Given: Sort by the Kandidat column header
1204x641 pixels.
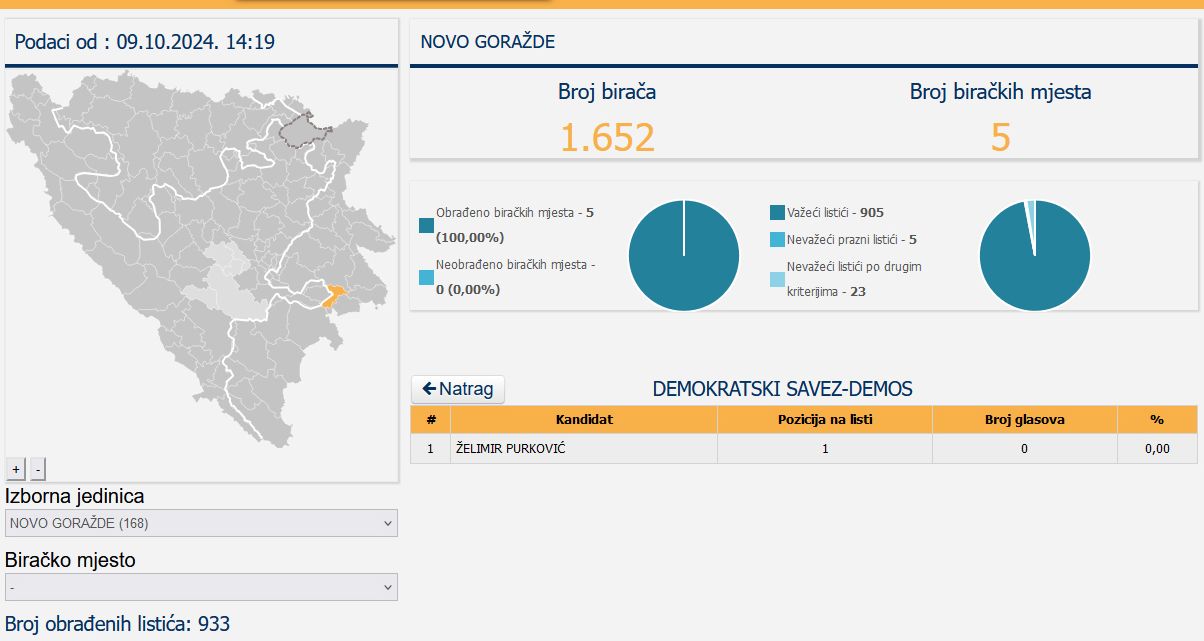Looking at the screenshot, I should [584, 420].
